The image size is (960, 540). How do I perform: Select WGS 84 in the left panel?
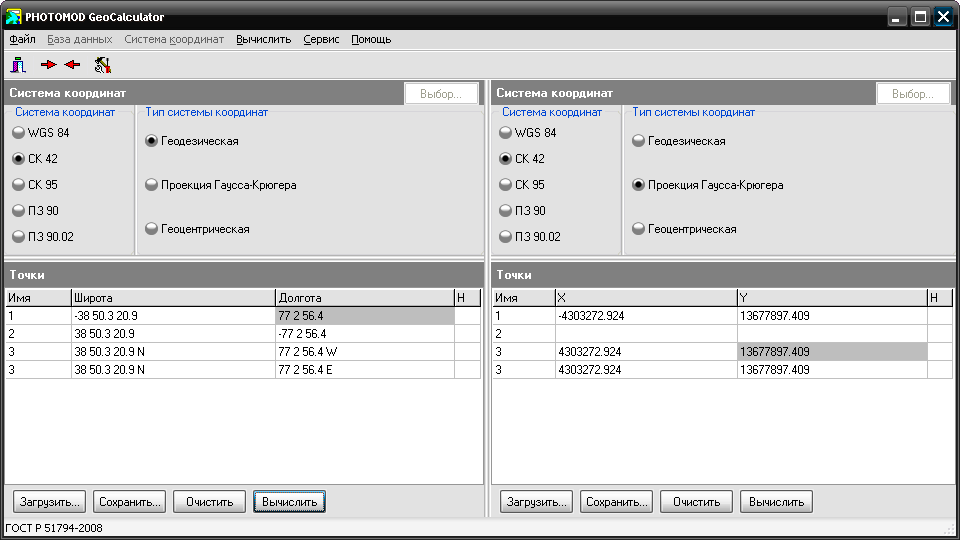(x=41, y=133)
